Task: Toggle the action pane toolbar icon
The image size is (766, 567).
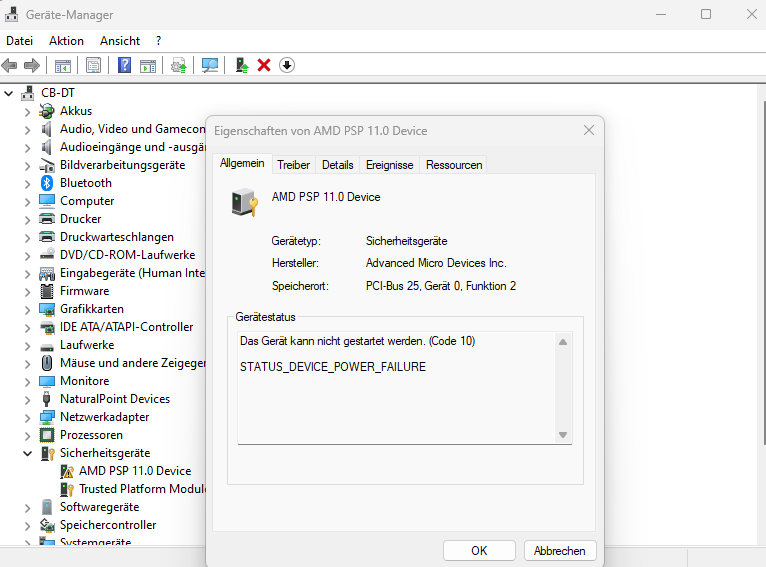Action: point(148,65)
